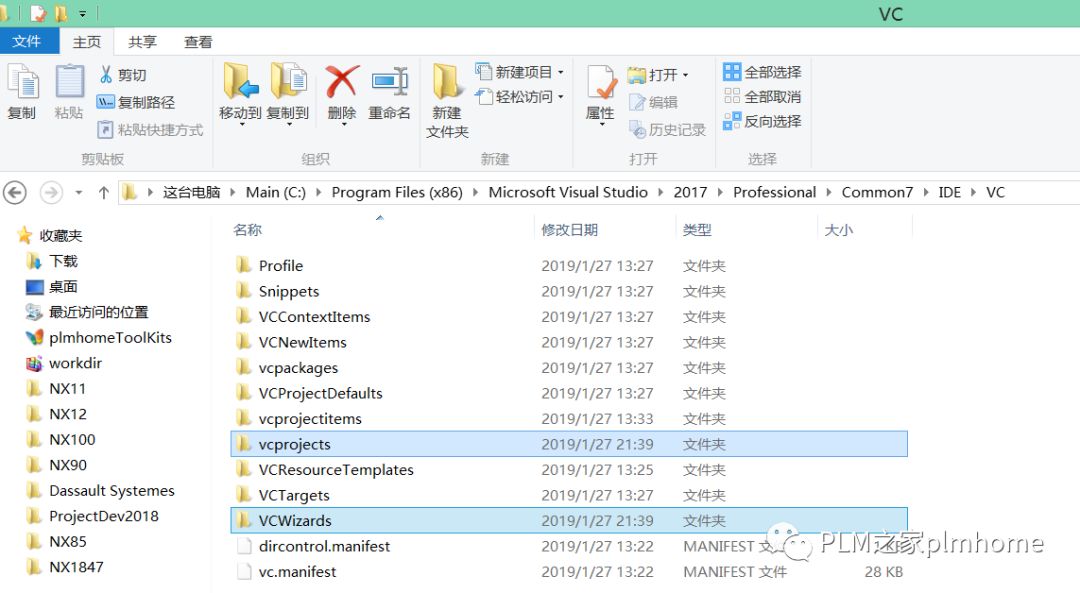Switch to Share (共享) tab
The image size is (1080, 593).
(143, 42)
